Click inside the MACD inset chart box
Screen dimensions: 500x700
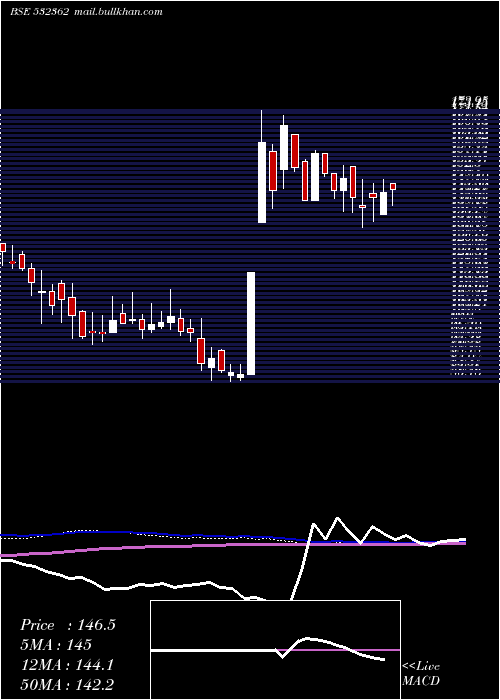(x=275, y=650)
